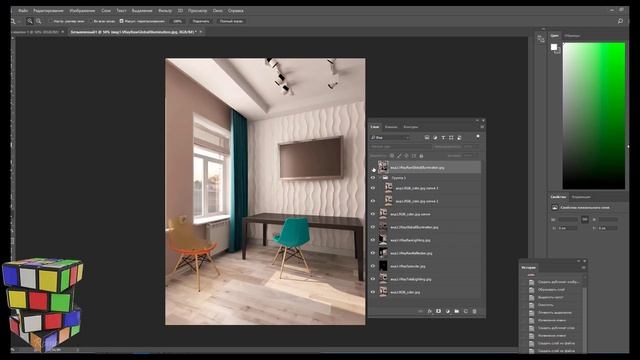This screenshot has height=360, width=640.
Task: Hide the RGB_color.jpg копия 3 layer
Action: tap(373, 188)
